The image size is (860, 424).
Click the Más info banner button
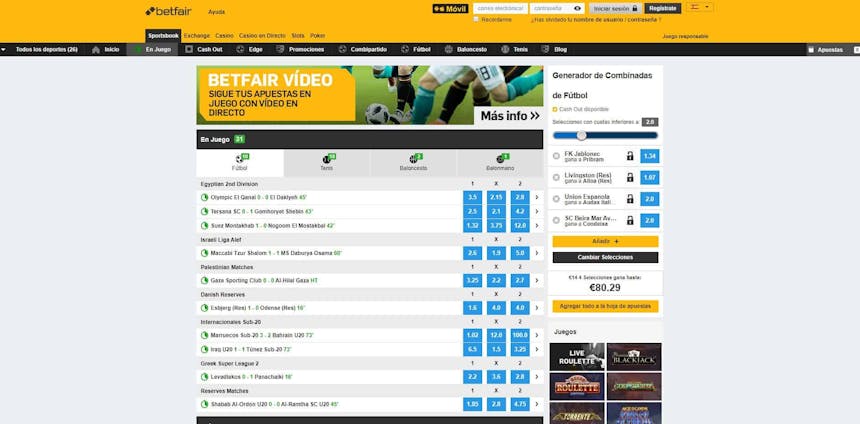point(508,116)
